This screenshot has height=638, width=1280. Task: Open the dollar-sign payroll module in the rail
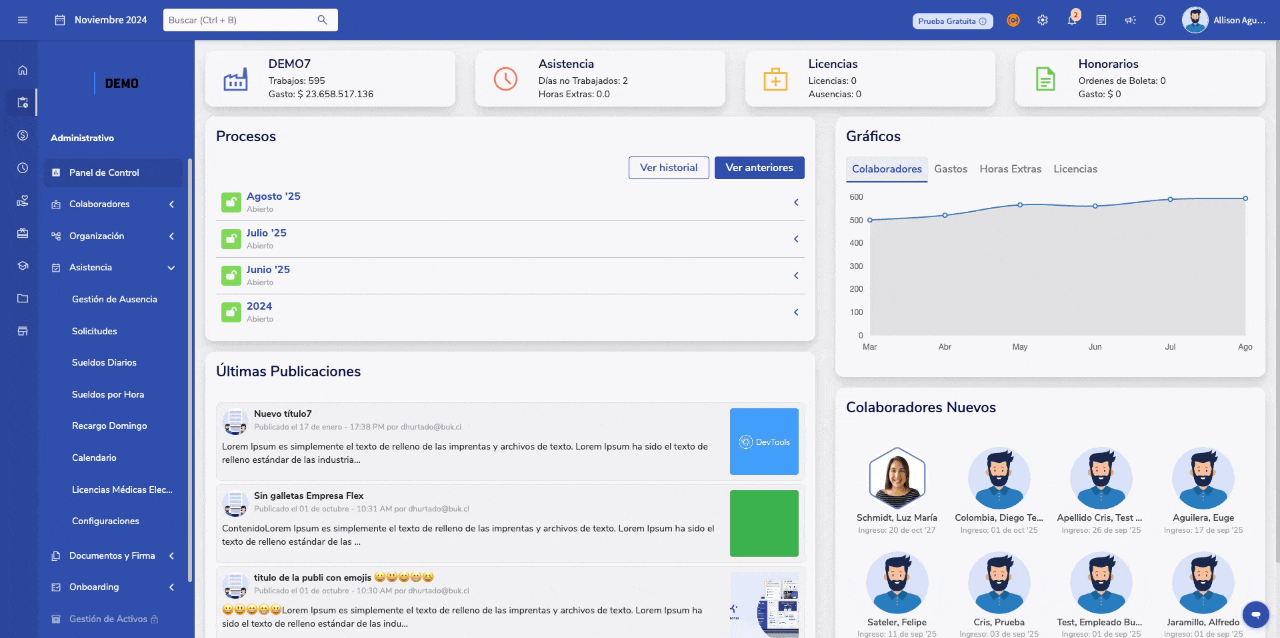coord(22,135)
